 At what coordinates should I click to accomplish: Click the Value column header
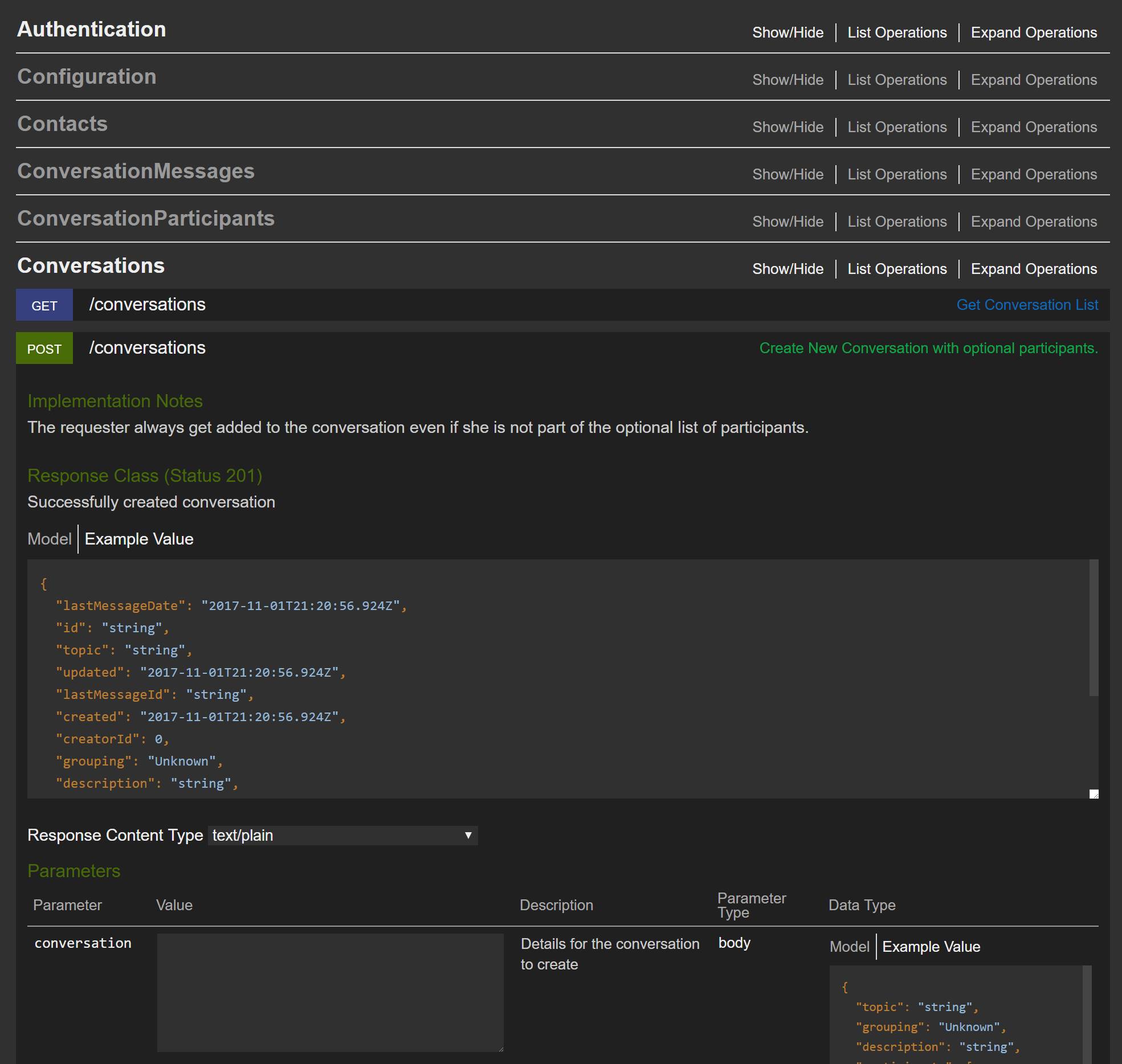(x=174, y=905)
